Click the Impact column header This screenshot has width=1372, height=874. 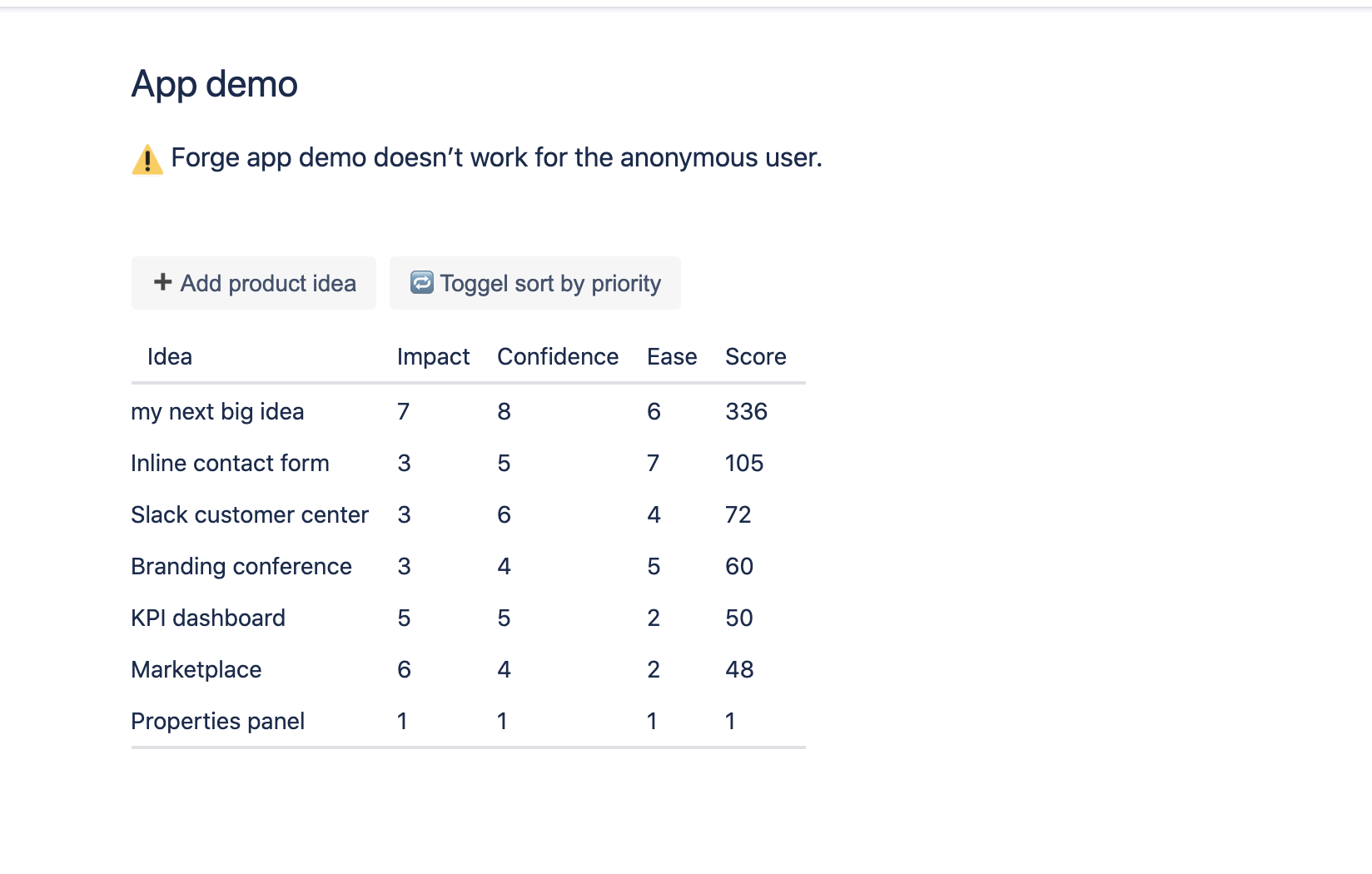click(433, 357)
